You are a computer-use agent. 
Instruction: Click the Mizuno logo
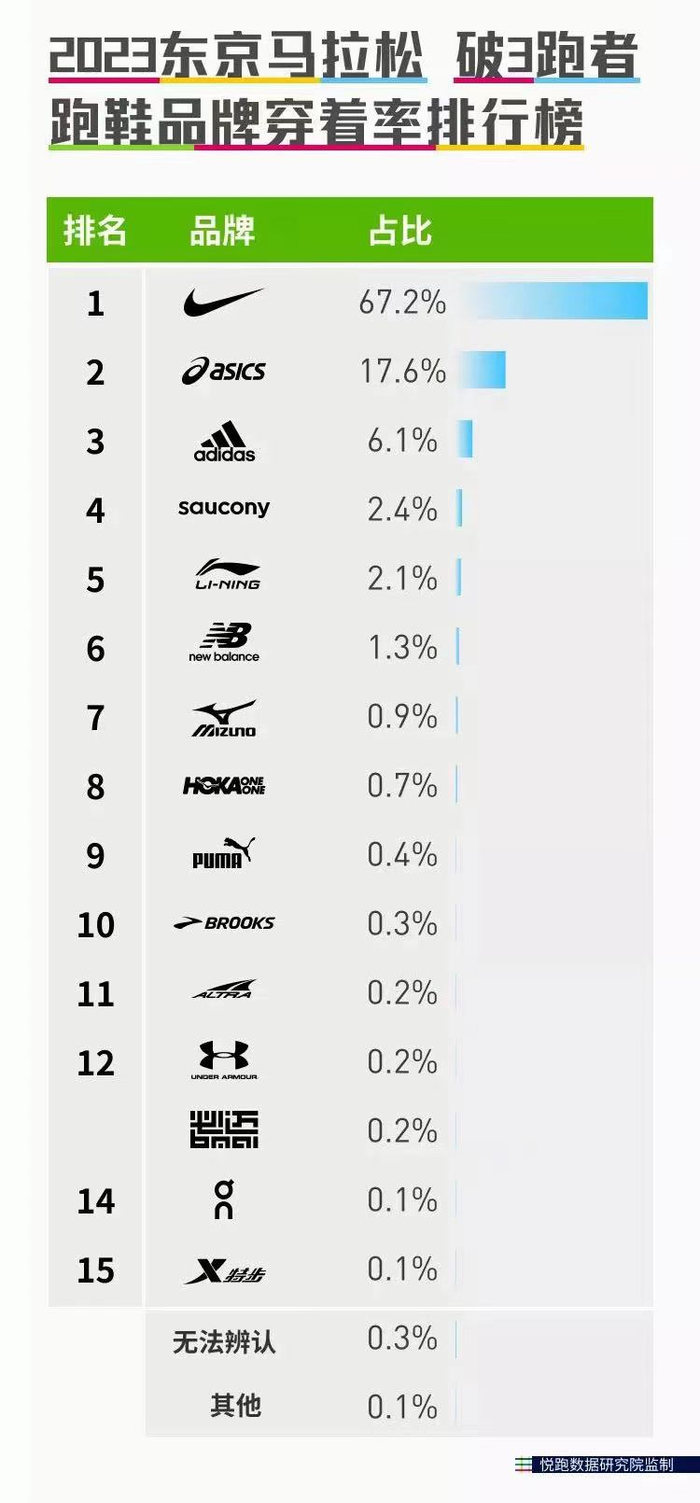(x=224, y=717)
